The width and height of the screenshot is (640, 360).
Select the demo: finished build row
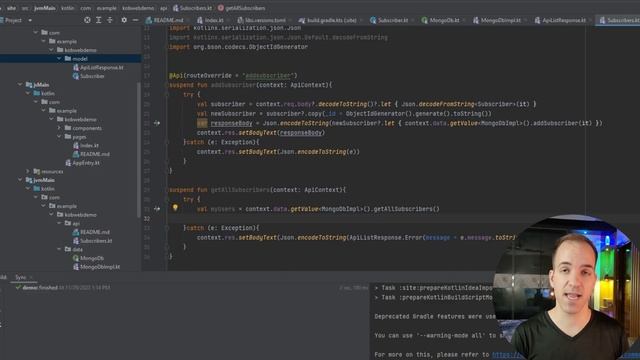pyautogui.click(x=184, y=287)
